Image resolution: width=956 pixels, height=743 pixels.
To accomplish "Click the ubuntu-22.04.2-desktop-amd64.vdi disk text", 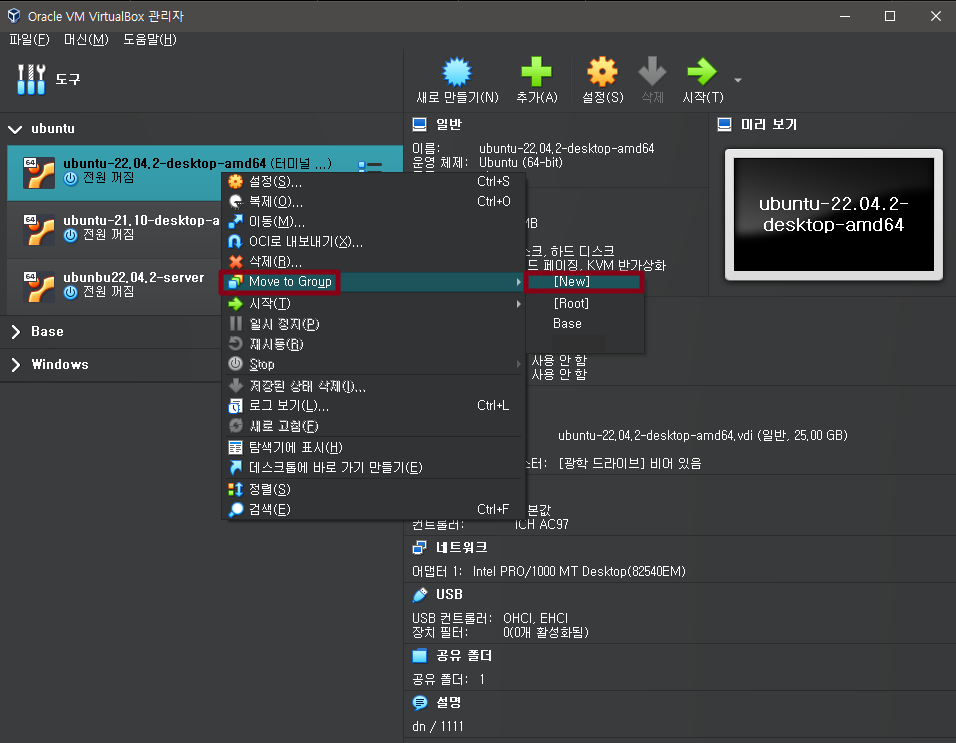I will pyautogui.click(x=703, y=436).
